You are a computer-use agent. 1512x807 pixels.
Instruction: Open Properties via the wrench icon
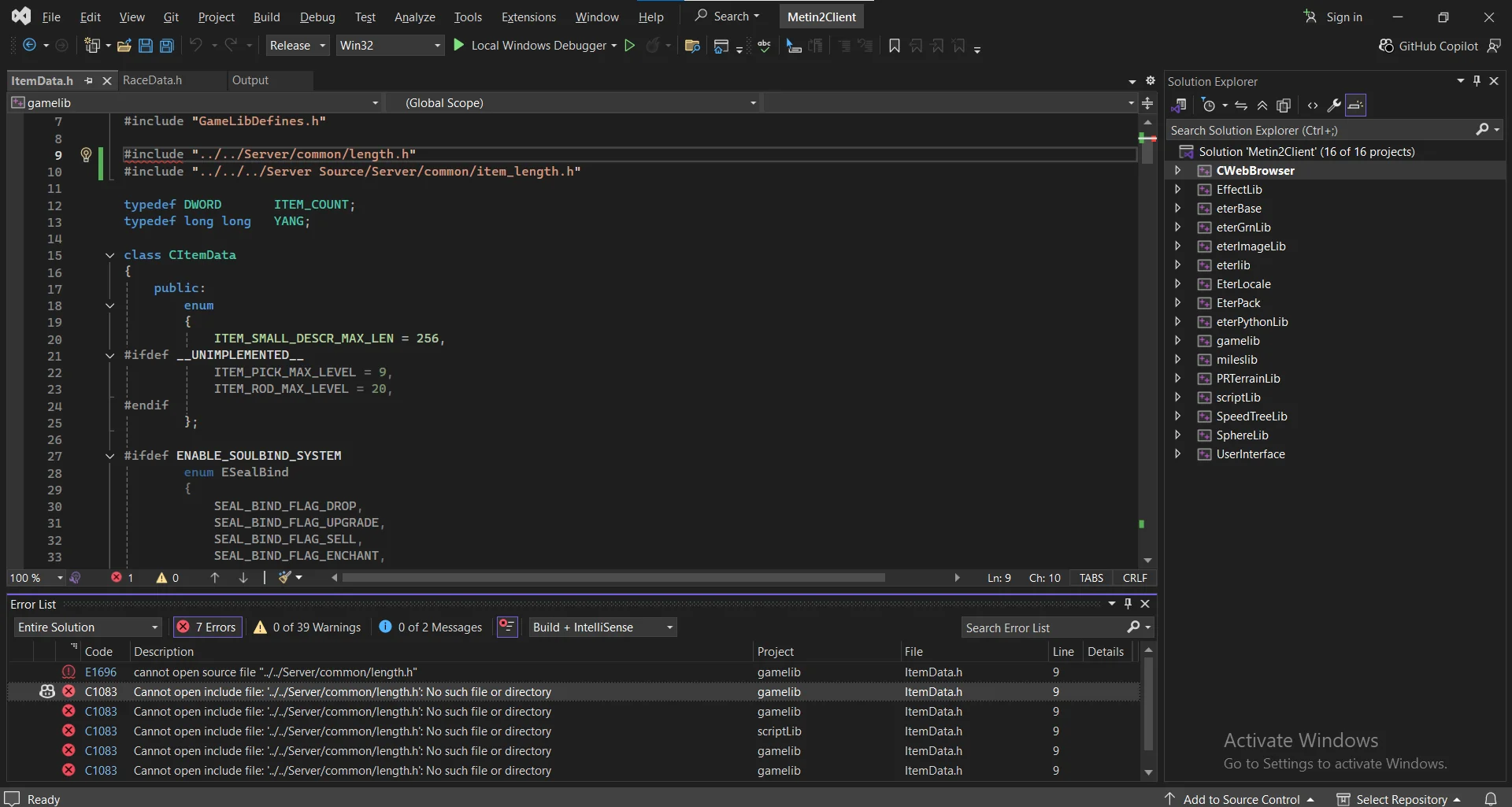pos(1334,105)
